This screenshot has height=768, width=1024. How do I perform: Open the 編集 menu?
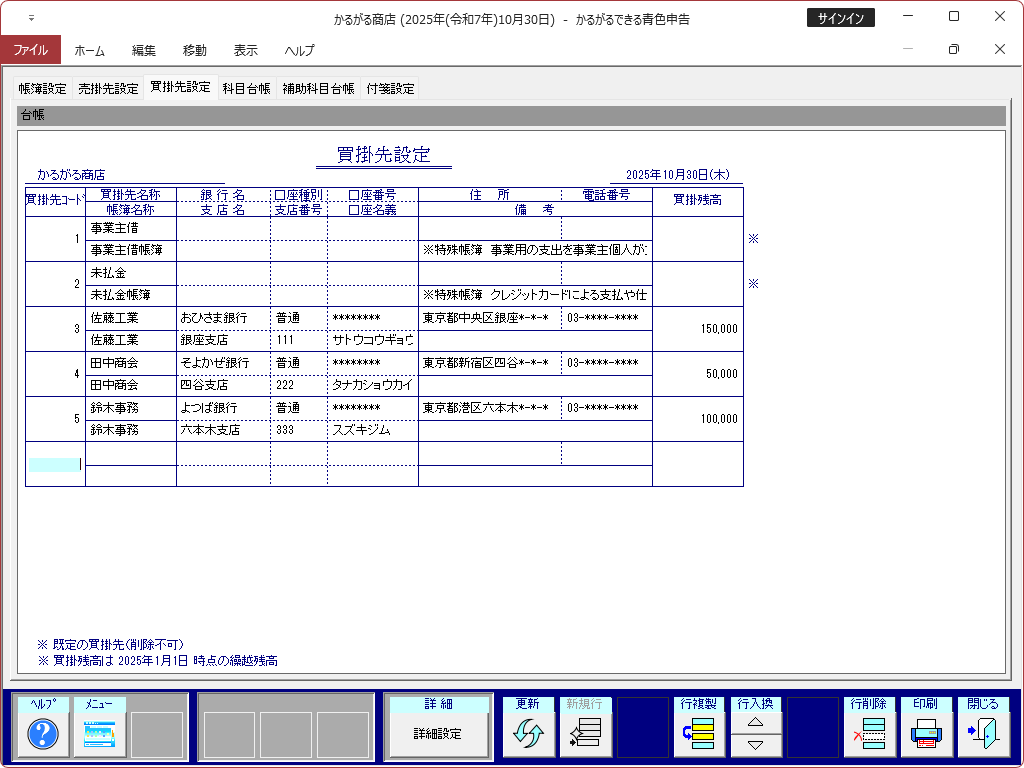click(x=144, y=50)
